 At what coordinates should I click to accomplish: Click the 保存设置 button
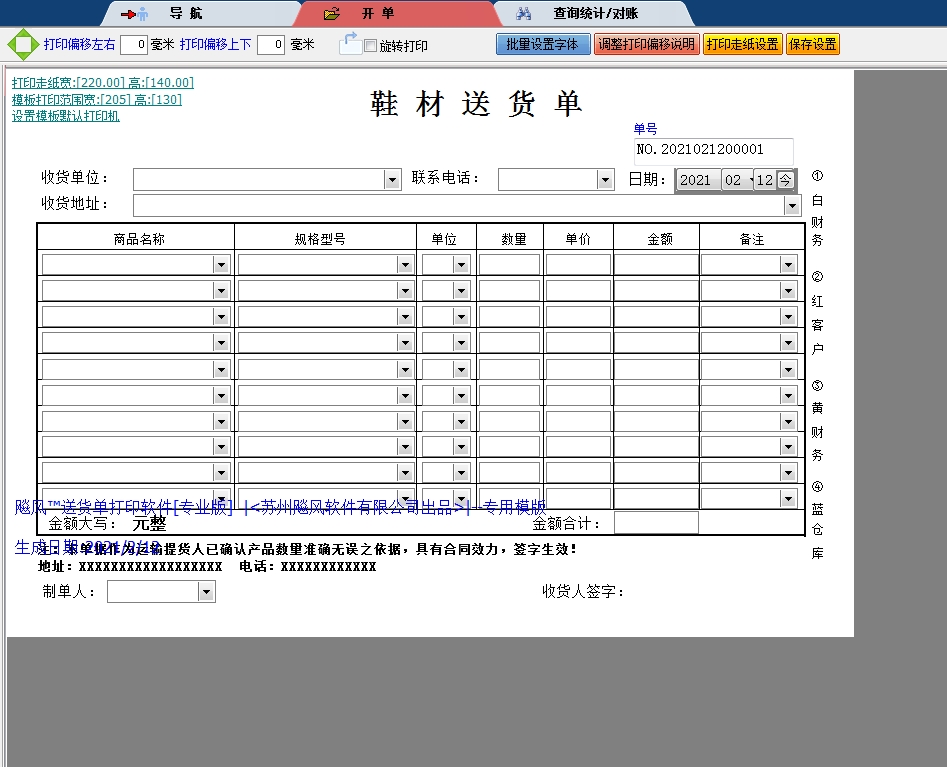point(812,45)
